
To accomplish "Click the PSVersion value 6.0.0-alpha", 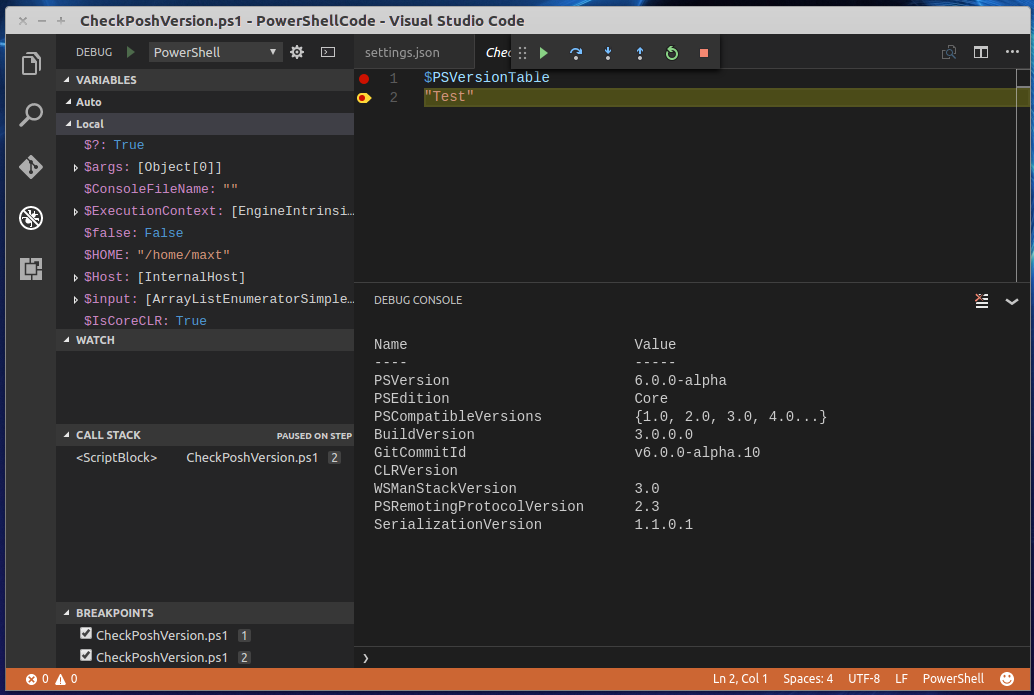I will [x=681, y=380].
